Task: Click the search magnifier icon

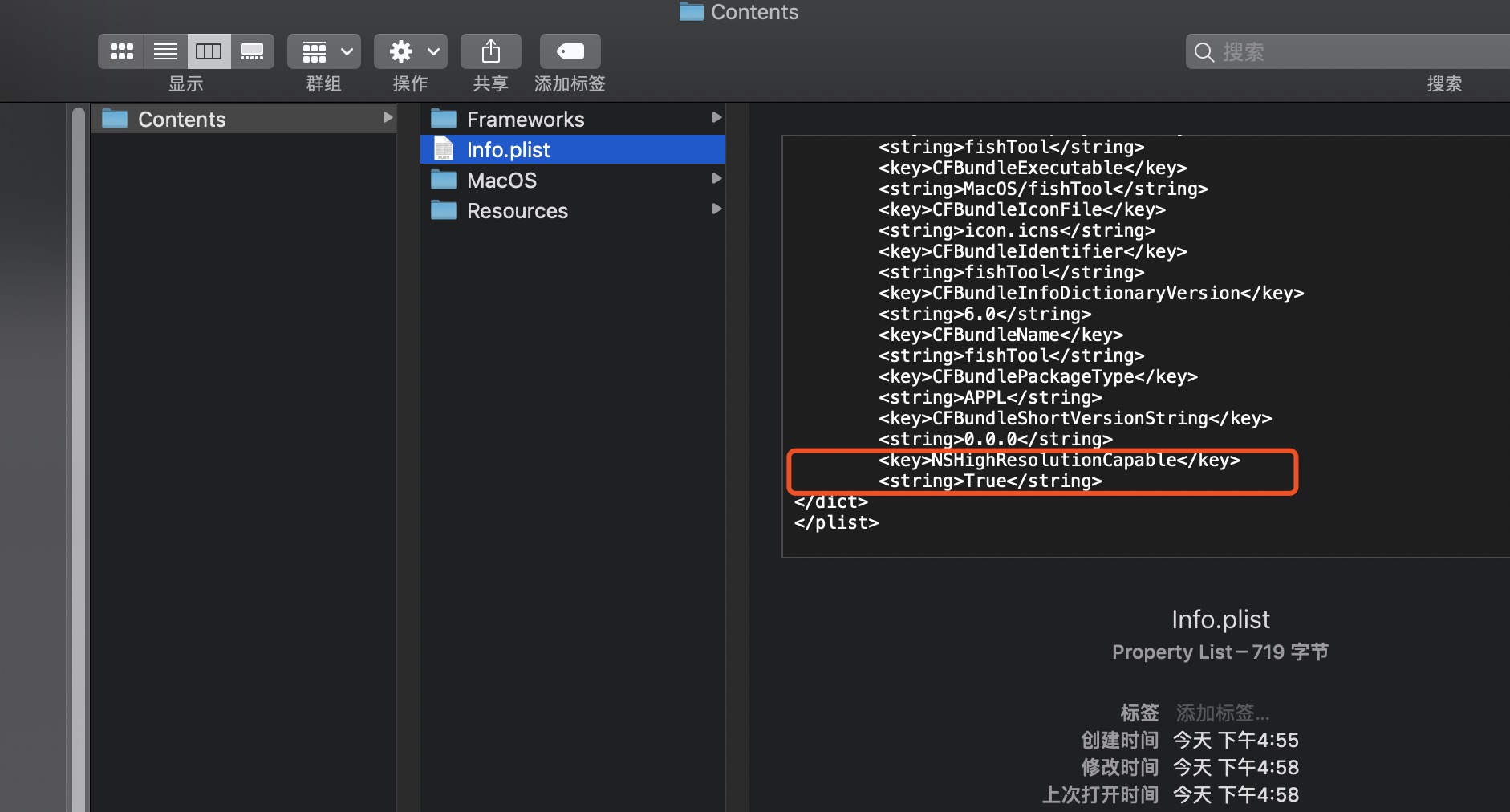Action: pyautogui.click(x=1204, y=51)
